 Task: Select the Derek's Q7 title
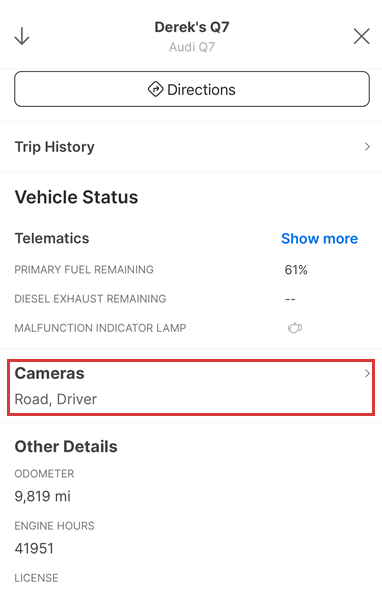pyautogui.click(x=192, y=27)
